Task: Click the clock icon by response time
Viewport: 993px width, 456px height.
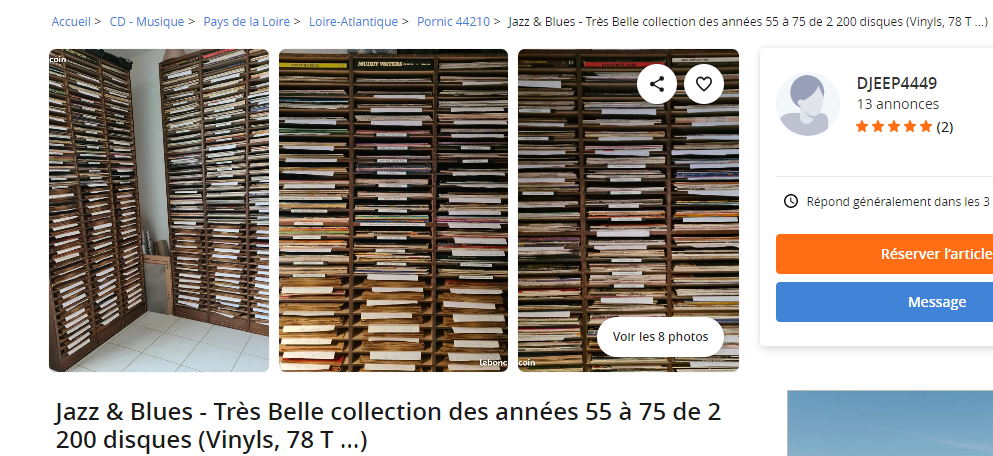Action: (790, 201)
